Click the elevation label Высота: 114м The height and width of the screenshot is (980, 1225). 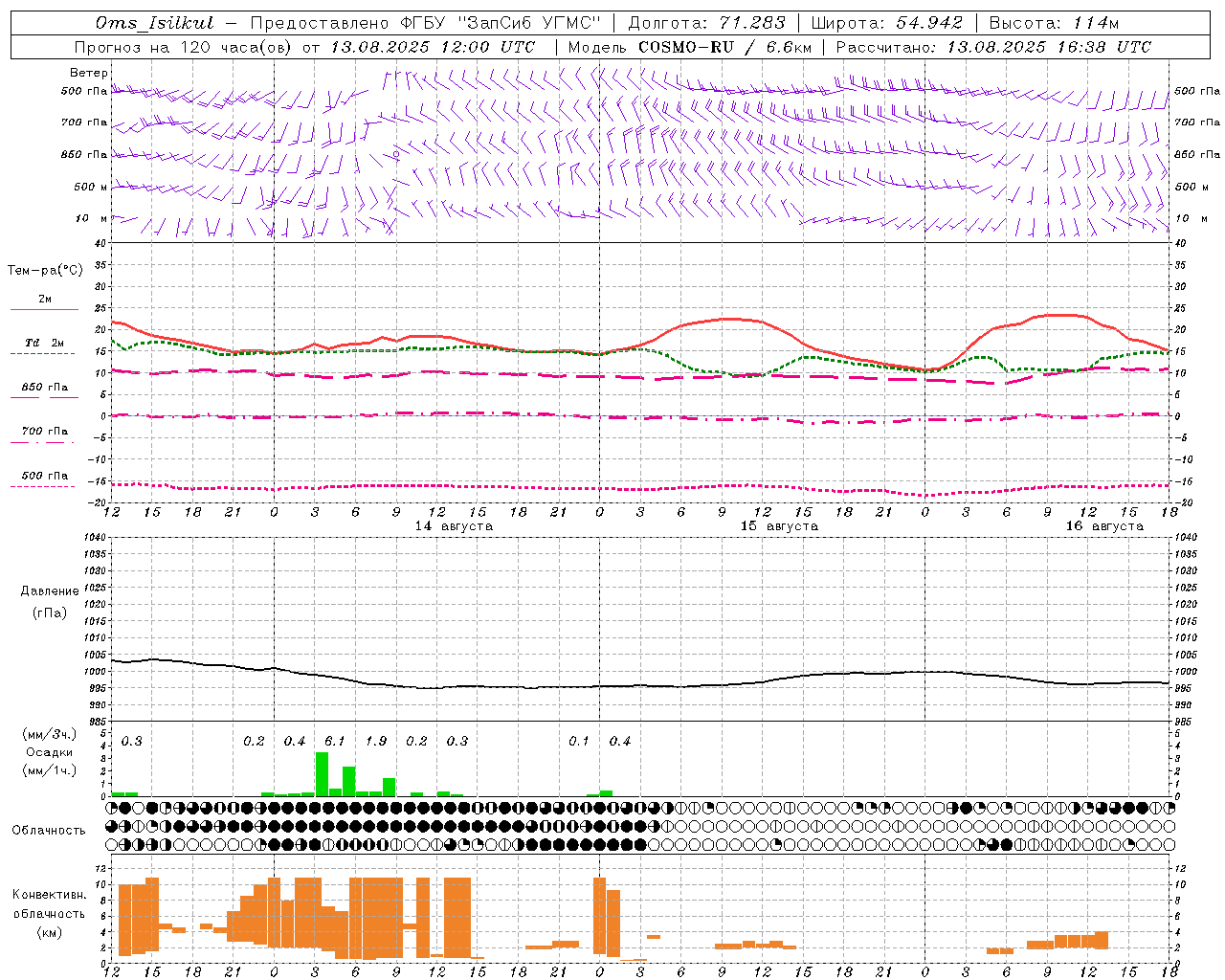1054,23
